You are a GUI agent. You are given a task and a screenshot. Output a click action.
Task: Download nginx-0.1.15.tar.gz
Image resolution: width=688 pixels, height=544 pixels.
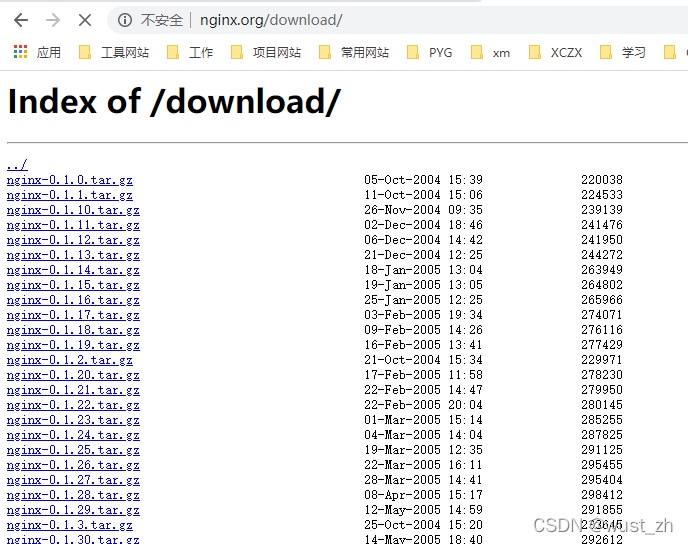pyautogui.click(x=73, y=285)
